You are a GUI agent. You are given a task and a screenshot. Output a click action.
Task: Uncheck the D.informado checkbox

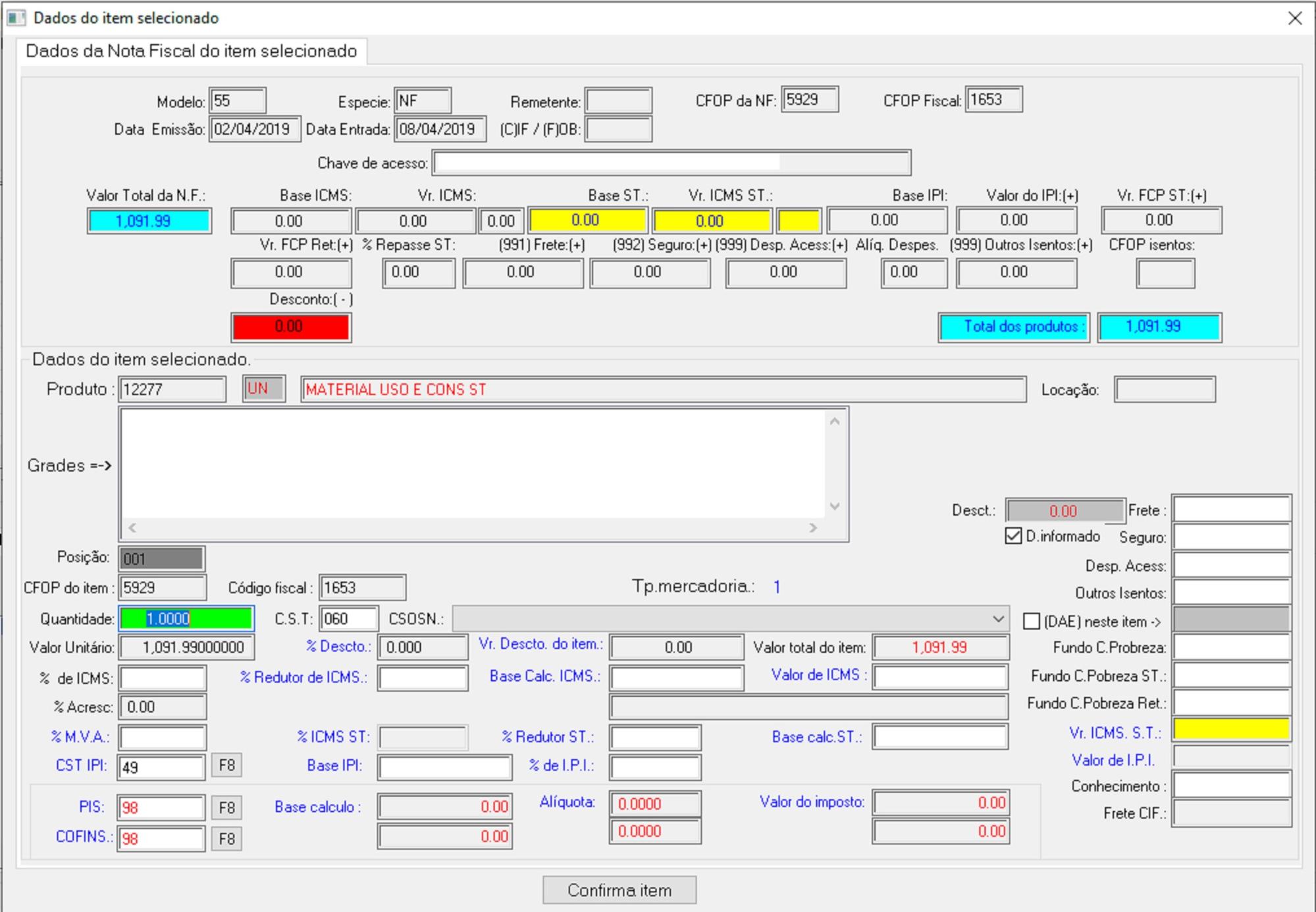click(1013, 536)
